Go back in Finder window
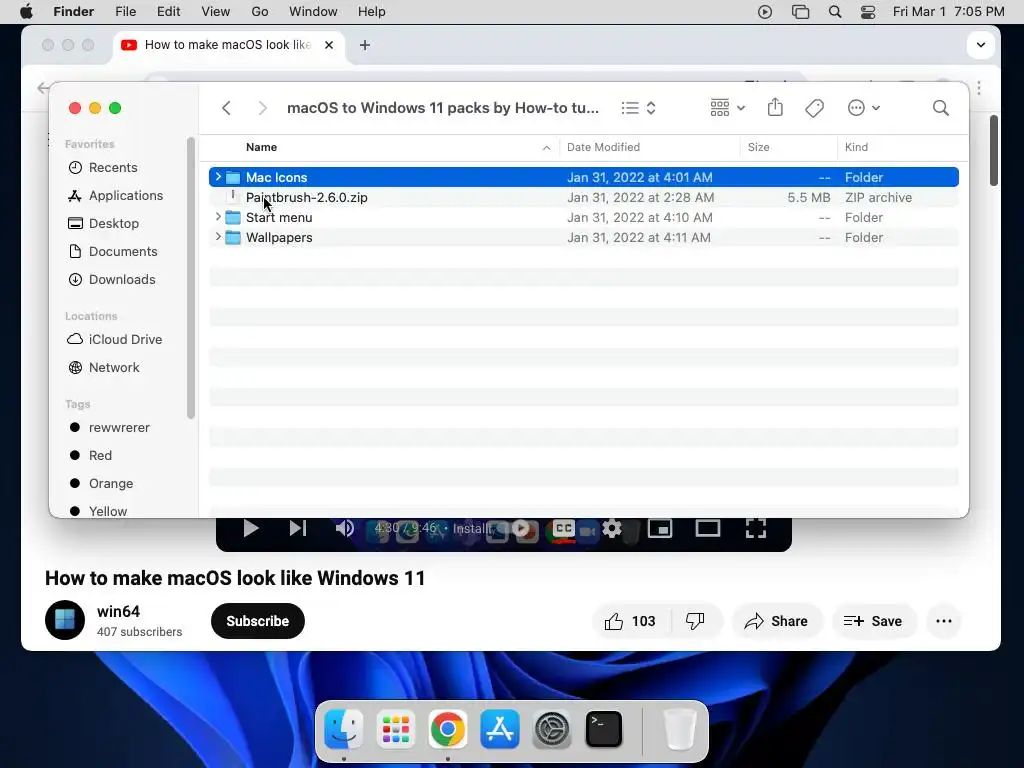1024x768 pixels. [x=227, y=108]
